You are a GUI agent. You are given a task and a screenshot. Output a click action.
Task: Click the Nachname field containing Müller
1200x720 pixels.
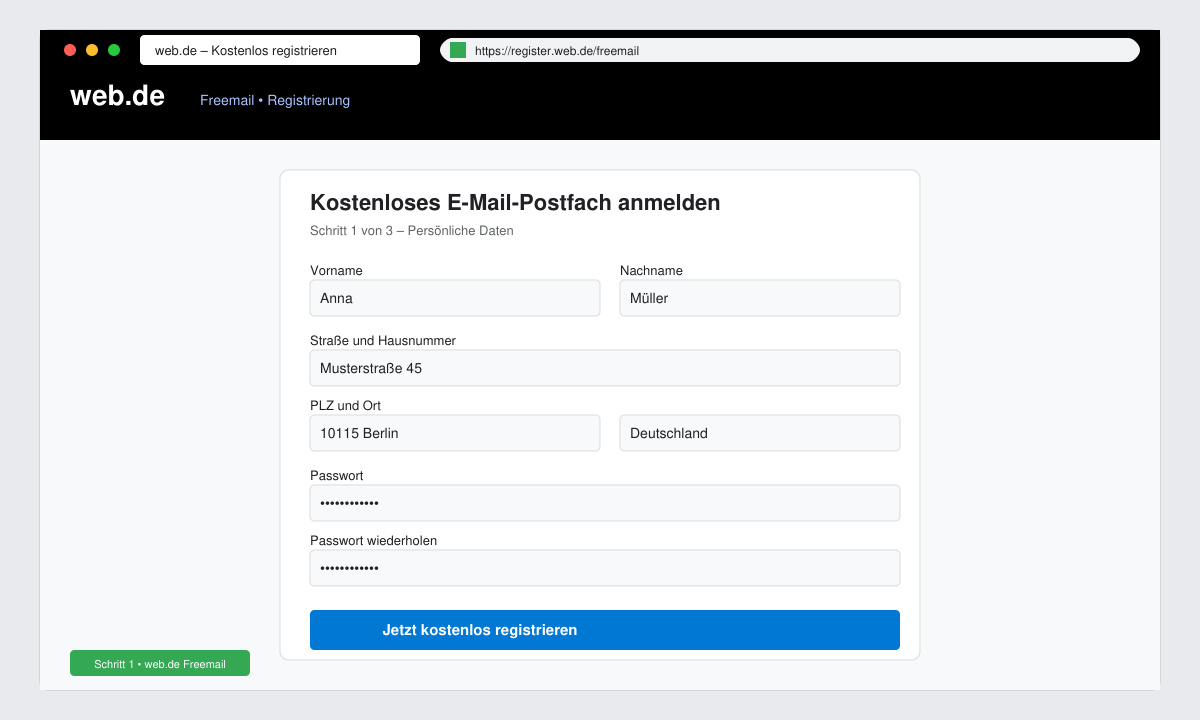point(760,298)
